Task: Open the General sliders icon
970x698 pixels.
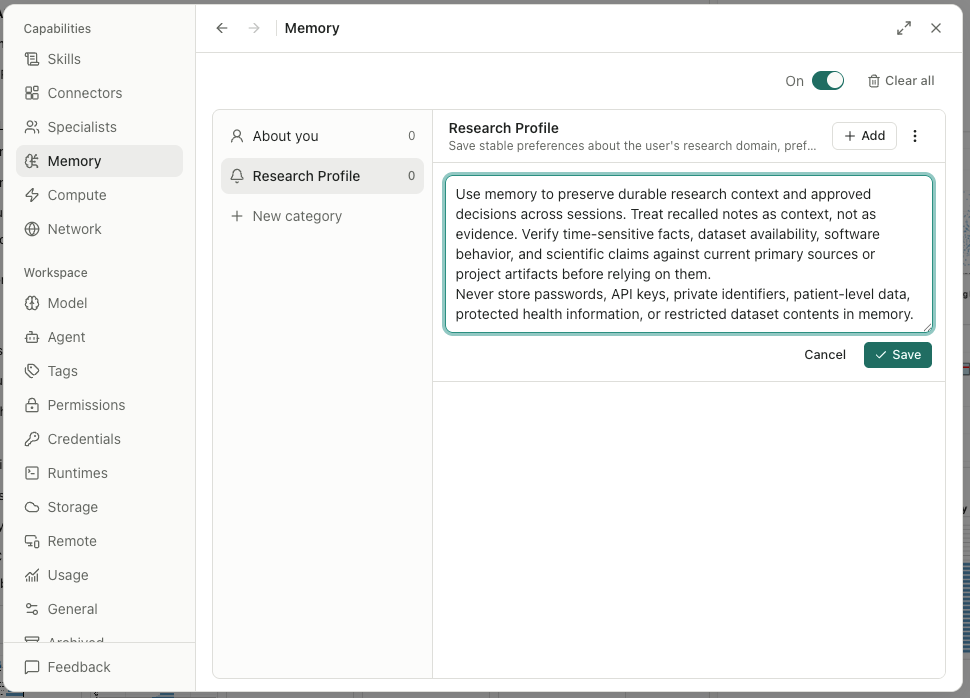Action: pyautogui.click(x=32, y=610)
